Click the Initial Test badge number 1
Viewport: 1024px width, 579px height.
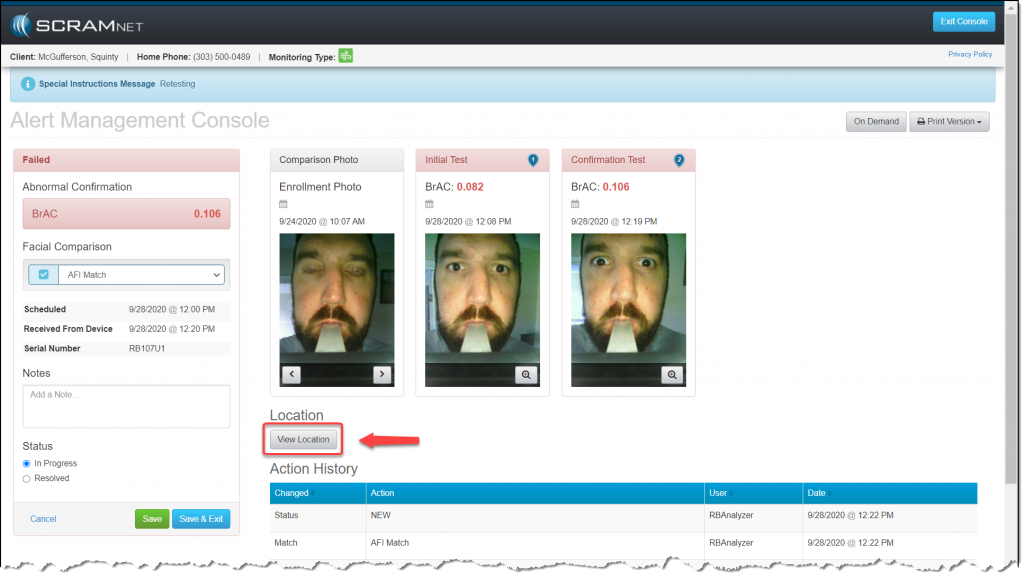pos(533,160)
